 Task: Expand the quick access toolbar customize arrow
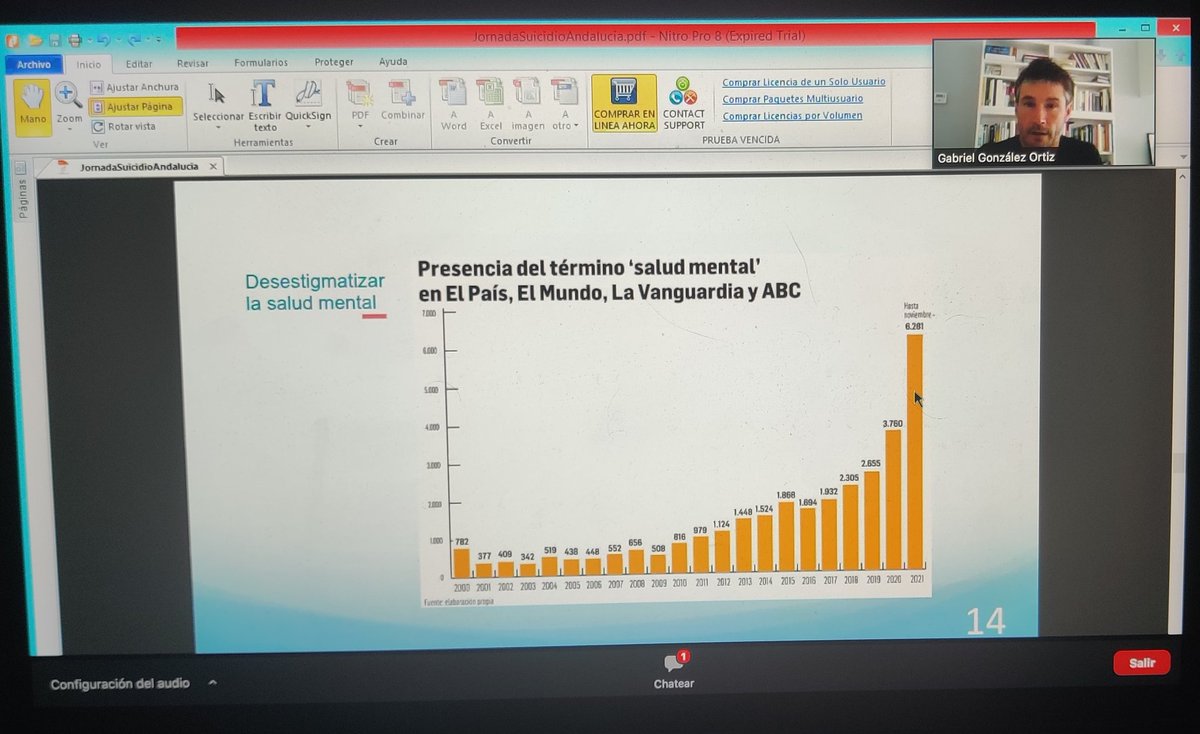pos(158,41)
